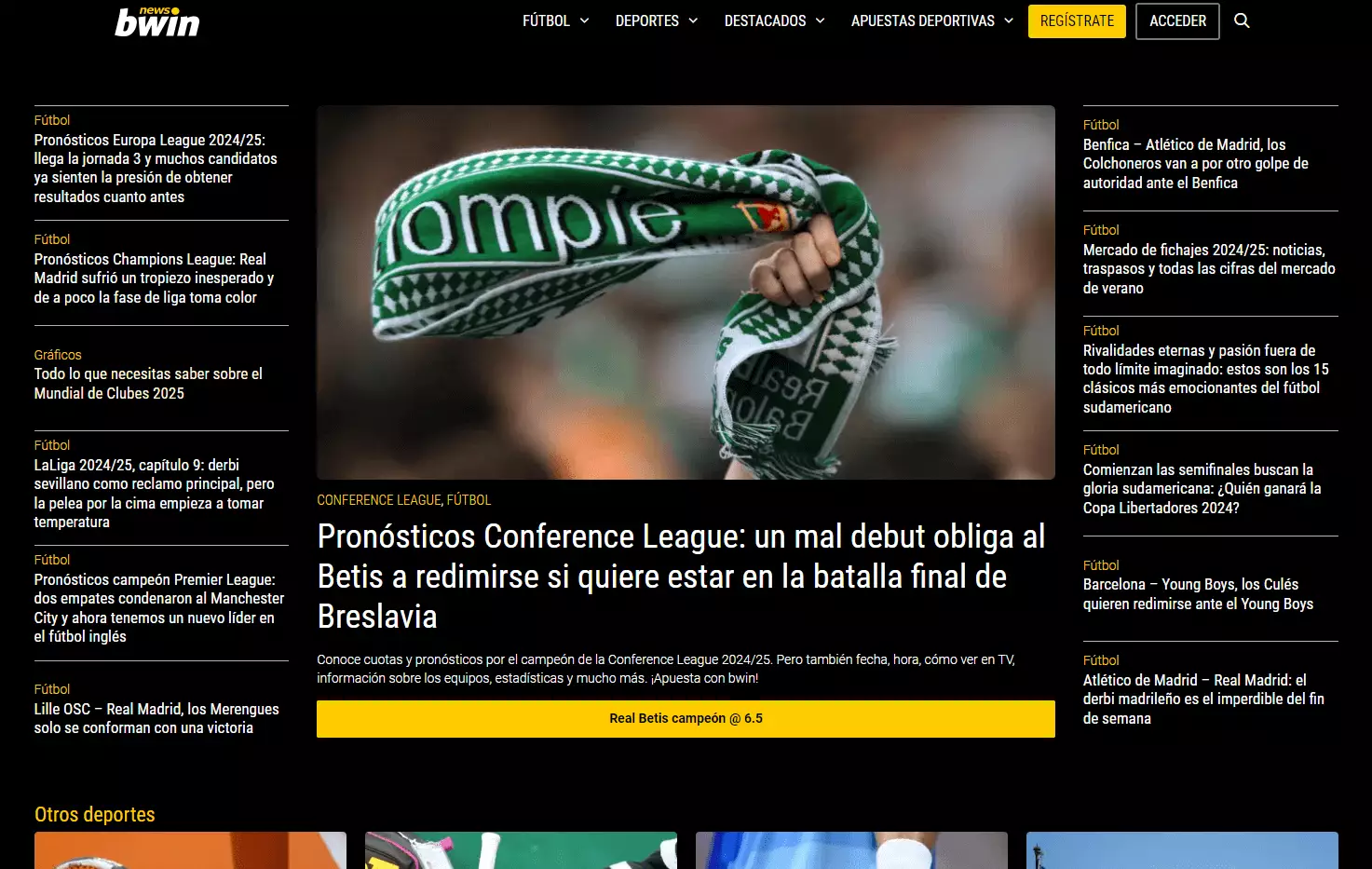Select DEPORTES in the top navigation
1372x869 pixels.
point(647,20)
